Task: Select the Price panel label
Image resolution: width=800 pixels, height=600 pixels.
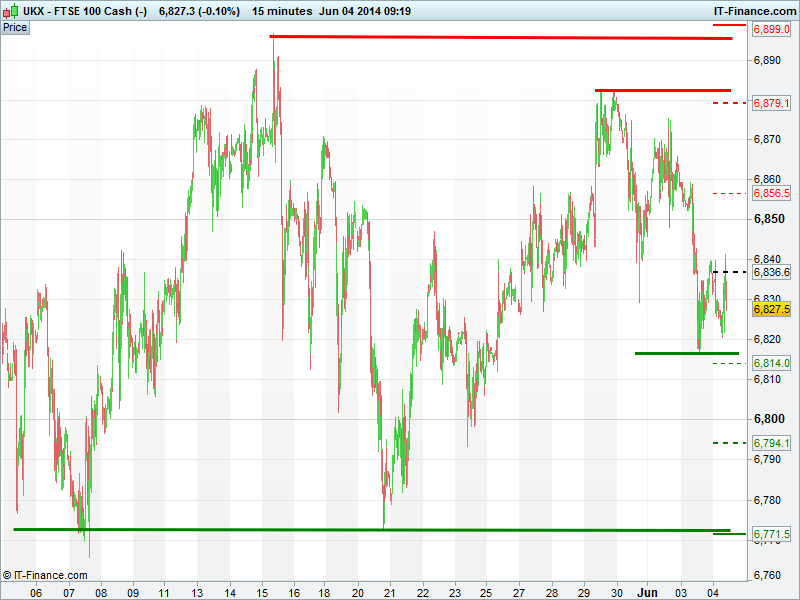Action: (15, 27)
